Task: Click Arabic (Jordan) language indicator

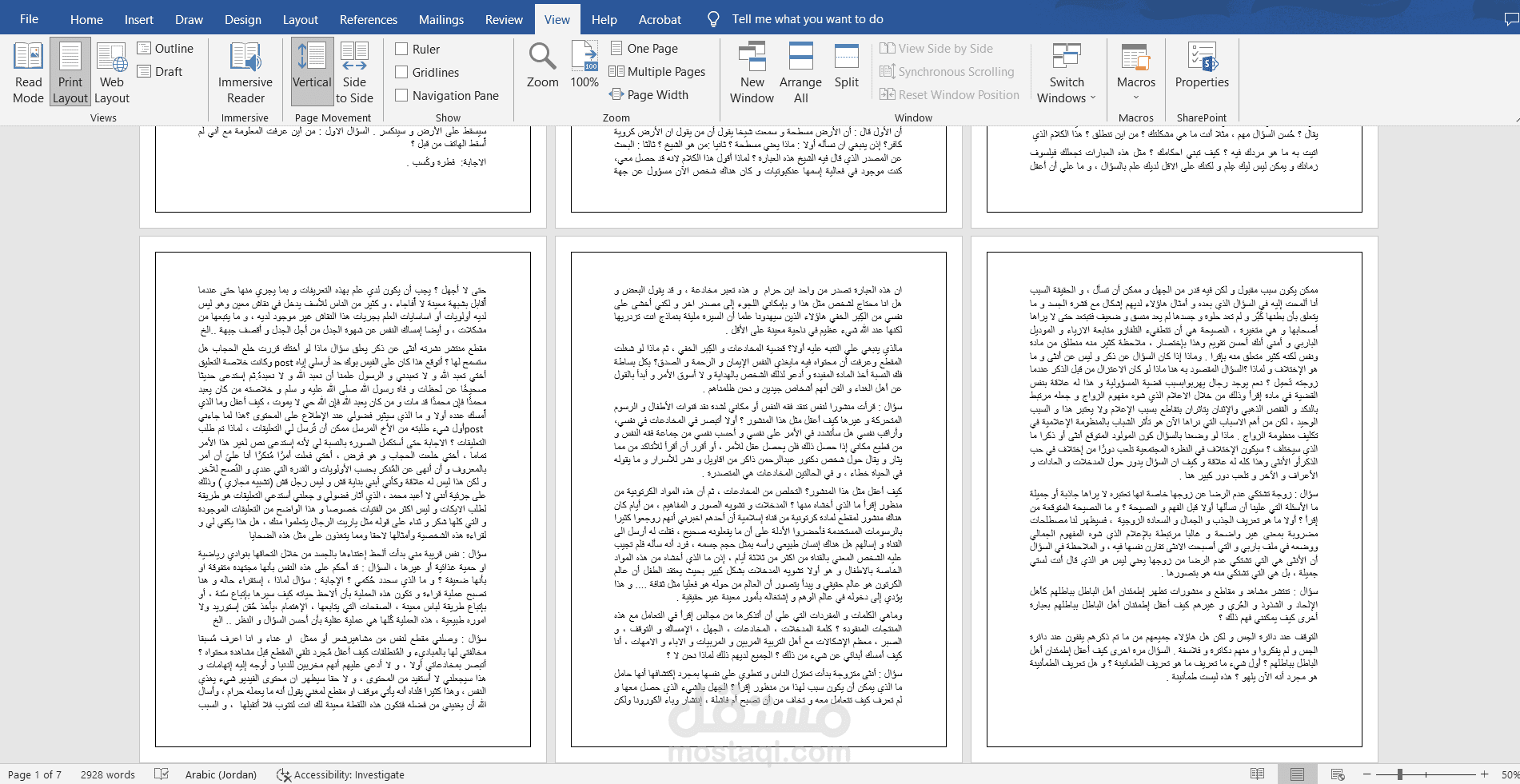Action: tap(221, 774)
